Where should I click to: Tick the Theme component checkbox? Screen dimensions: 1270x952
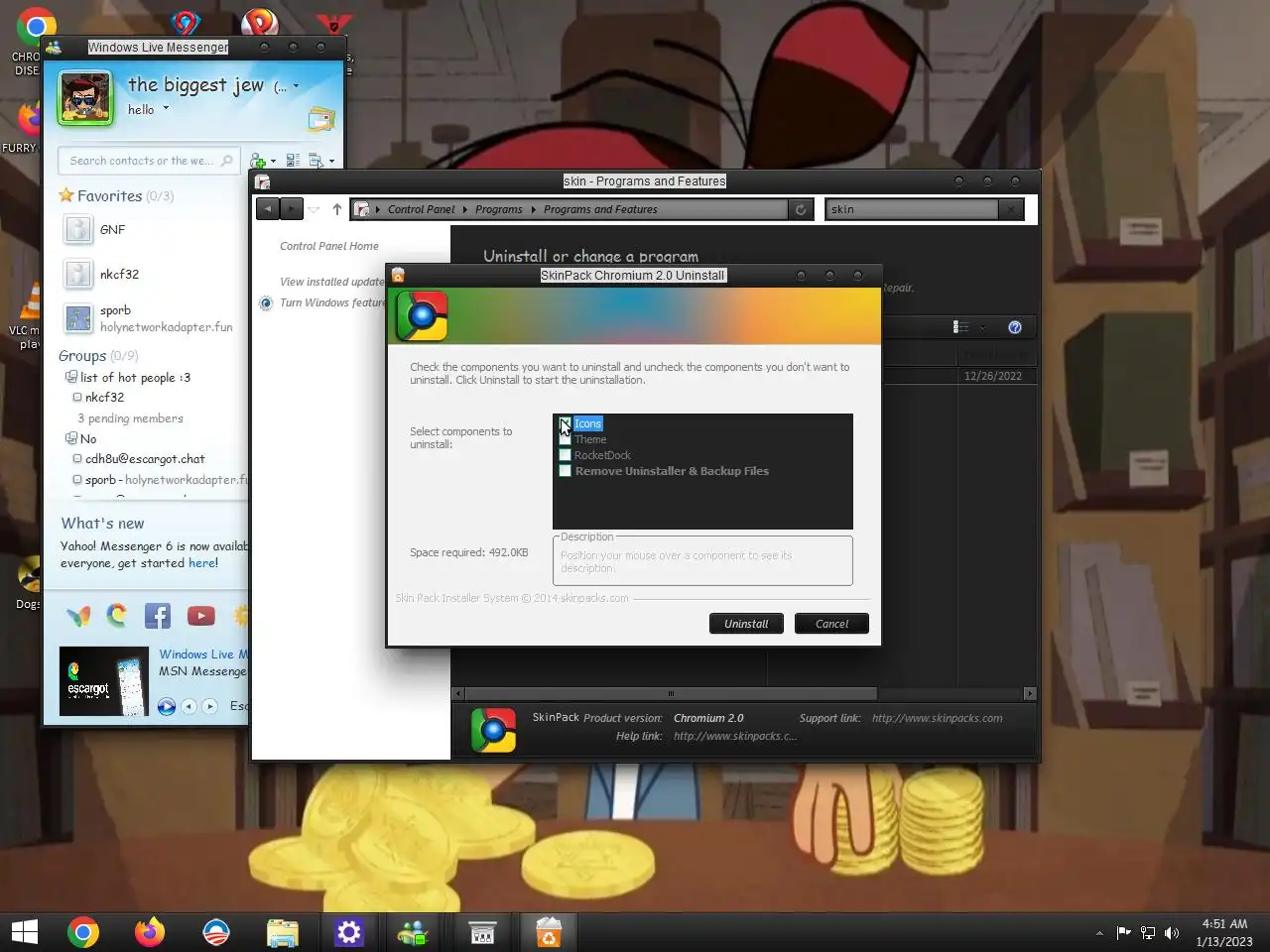(565, 439)
